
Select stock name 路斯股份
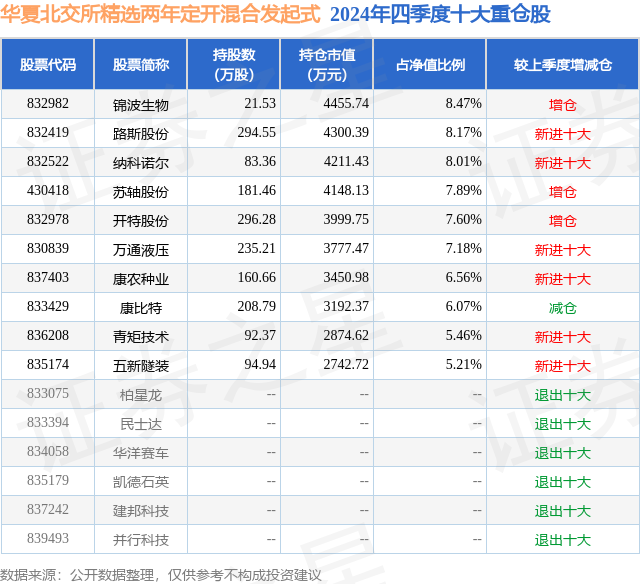click(x=141, y=134)
